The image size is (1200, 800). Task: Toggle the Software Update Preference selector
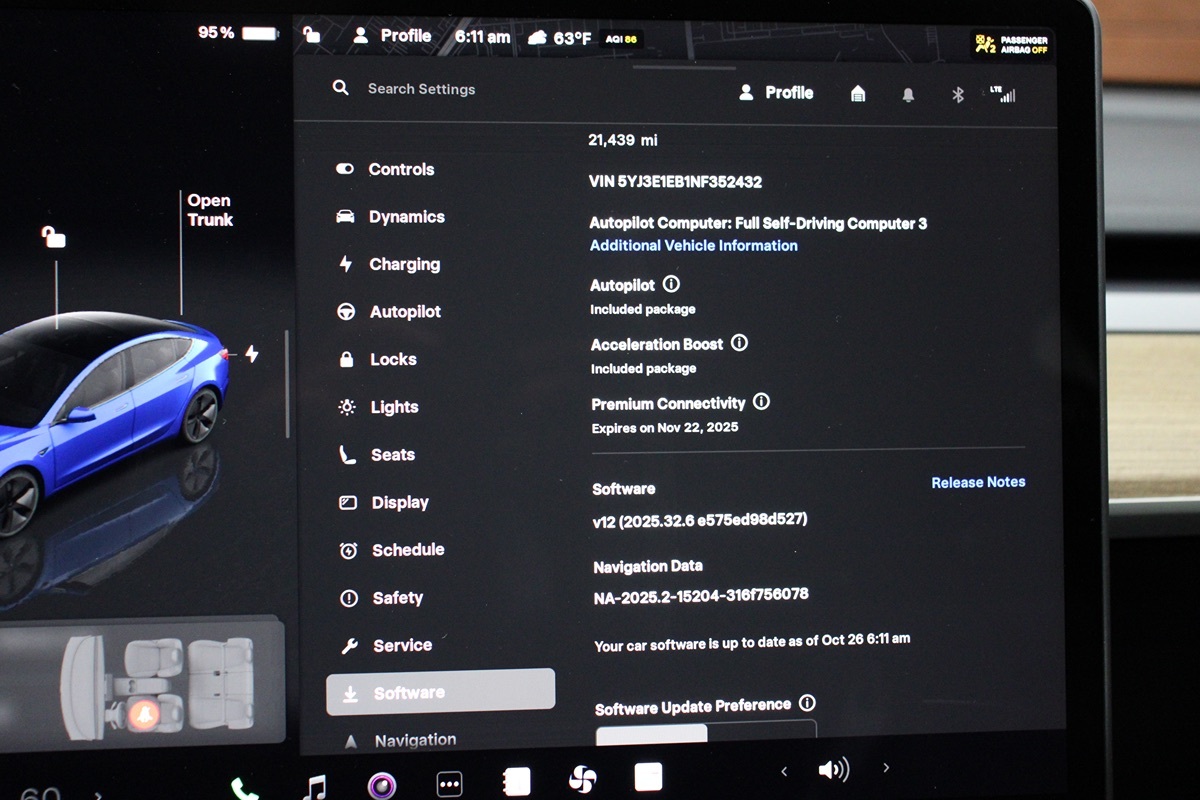click(x=706, y=733)
